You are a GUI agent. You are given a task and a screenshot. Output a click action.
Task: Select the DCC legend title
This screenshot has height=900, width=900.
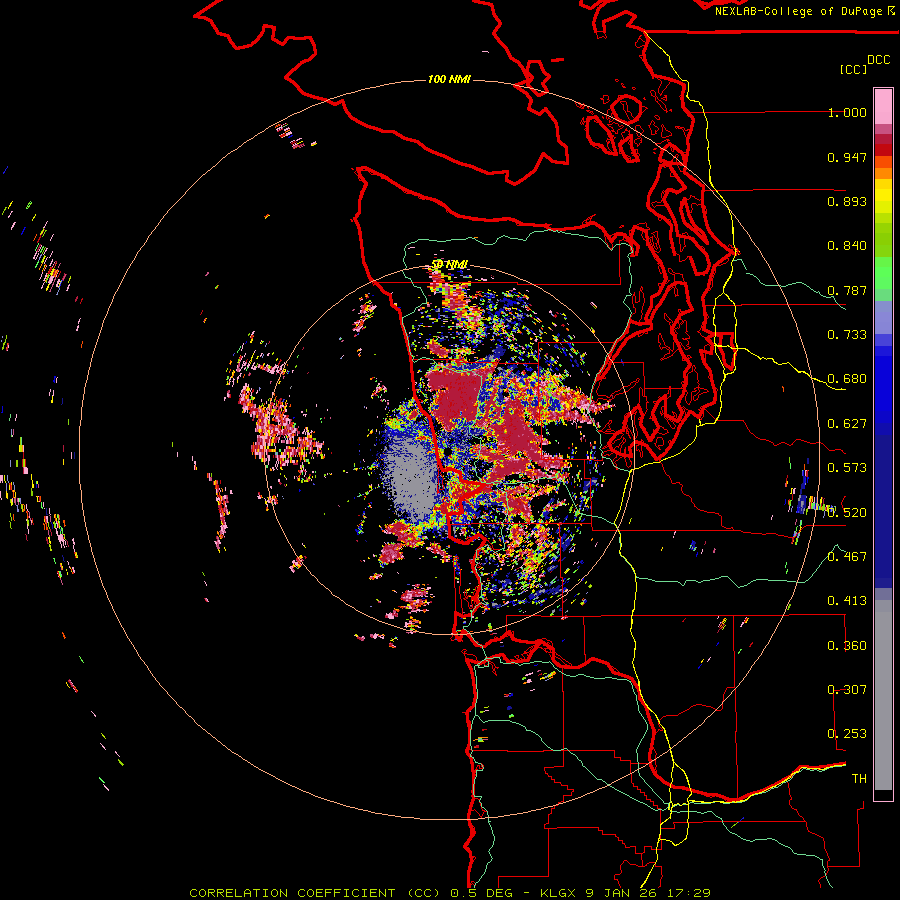(x=879, y=60)
